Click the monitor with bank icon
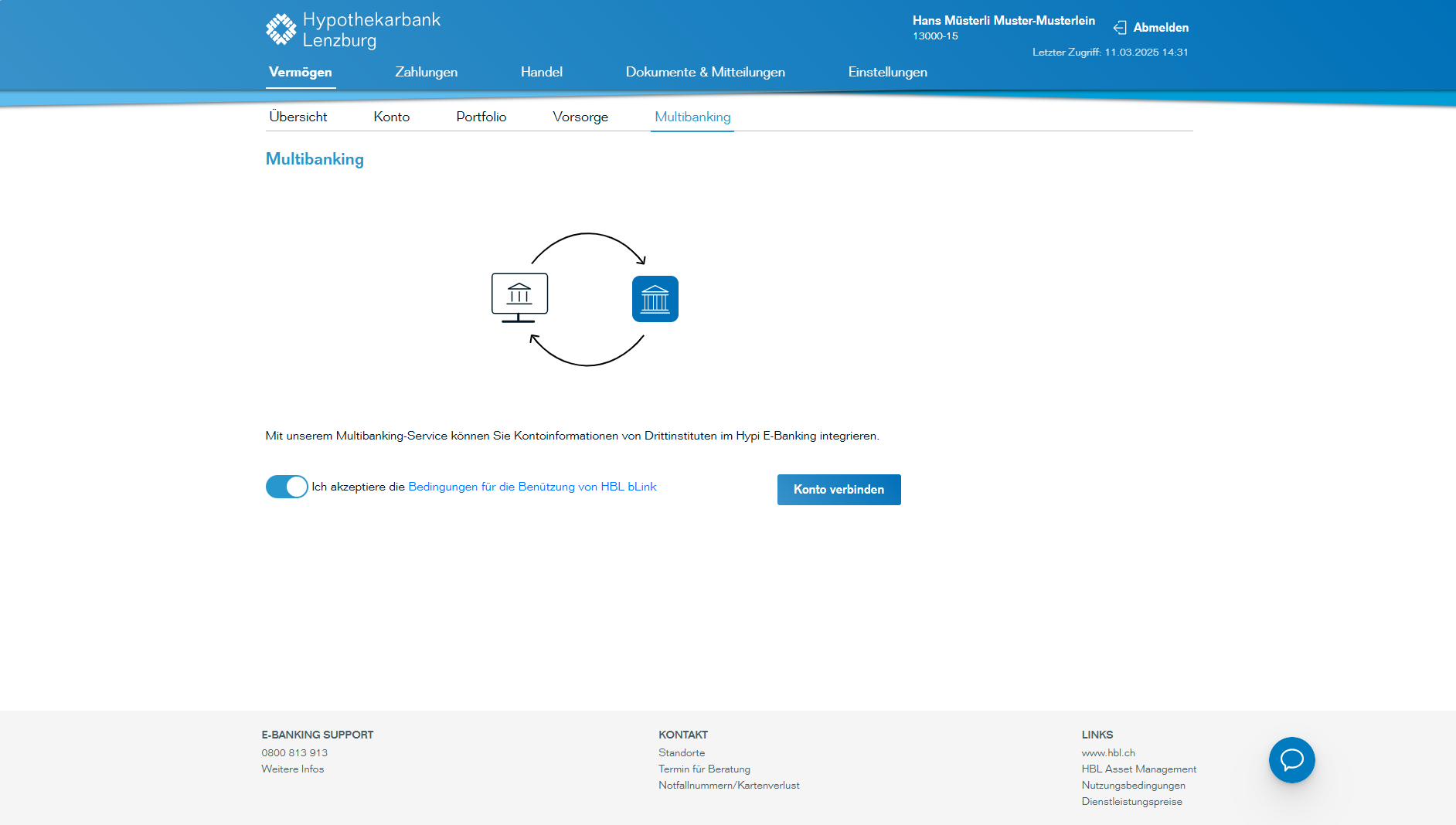Image resolution: width=1456 pixels, height=825 pixels. [519, 297]
